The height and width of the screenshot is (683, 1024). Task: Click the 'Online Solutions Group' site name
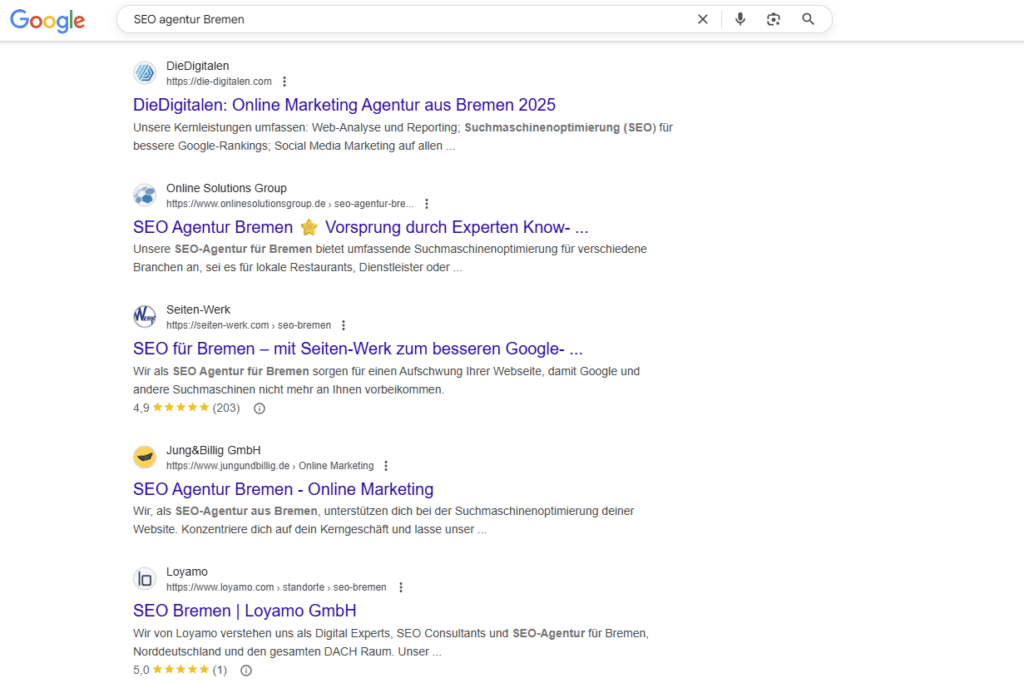226,188
